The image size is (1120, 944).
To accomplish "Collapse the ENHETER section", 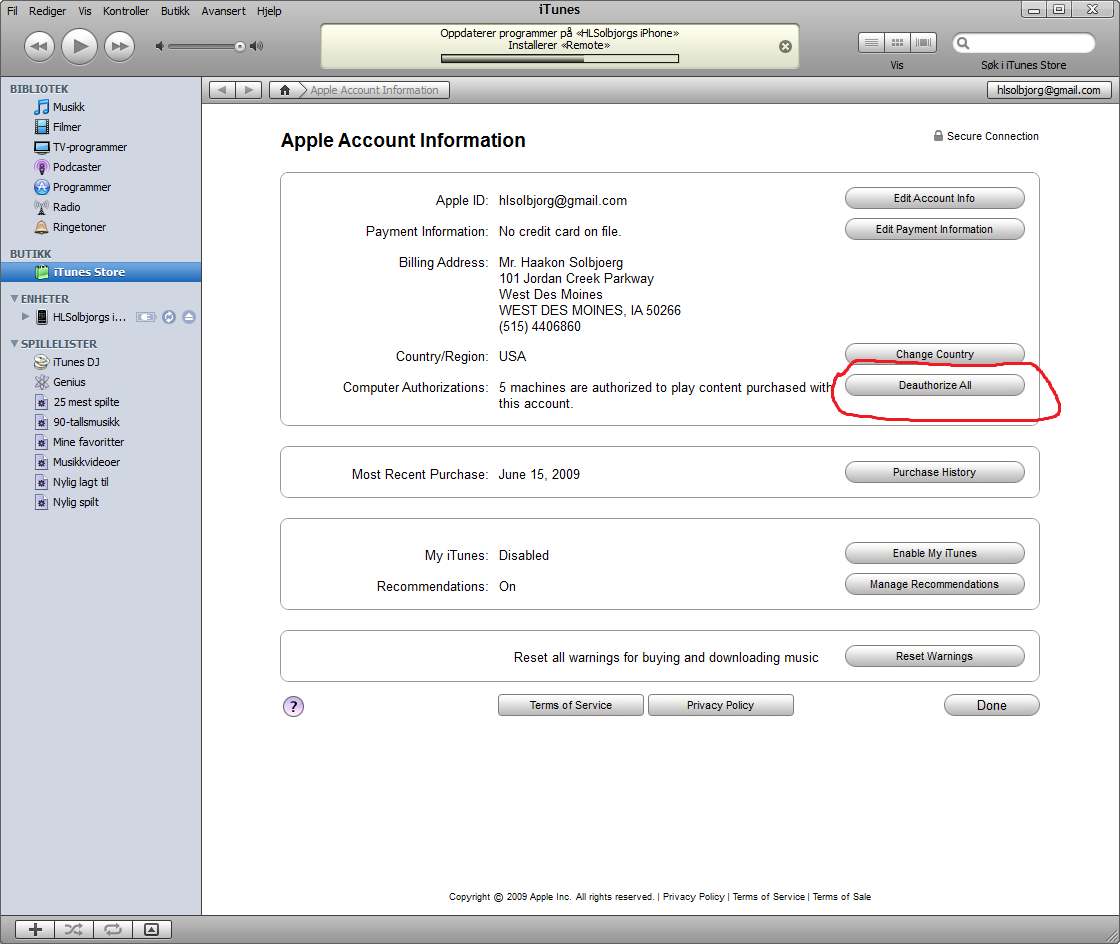I will click(x=14, y=298).
